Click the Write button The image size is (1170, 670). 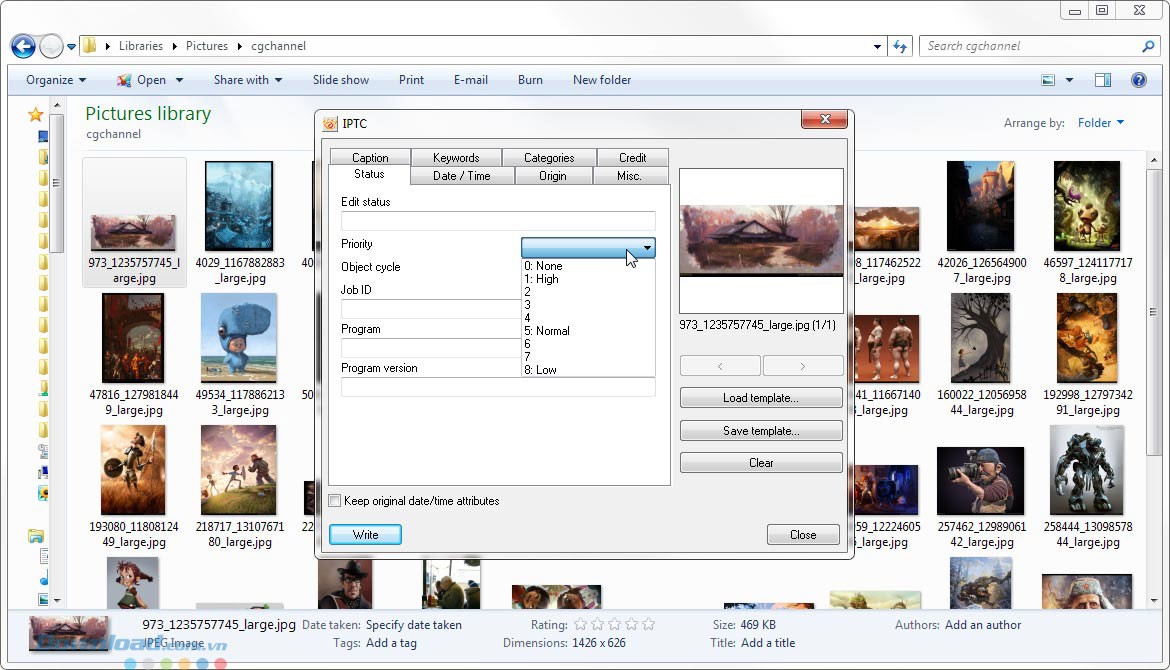[365, 535]
